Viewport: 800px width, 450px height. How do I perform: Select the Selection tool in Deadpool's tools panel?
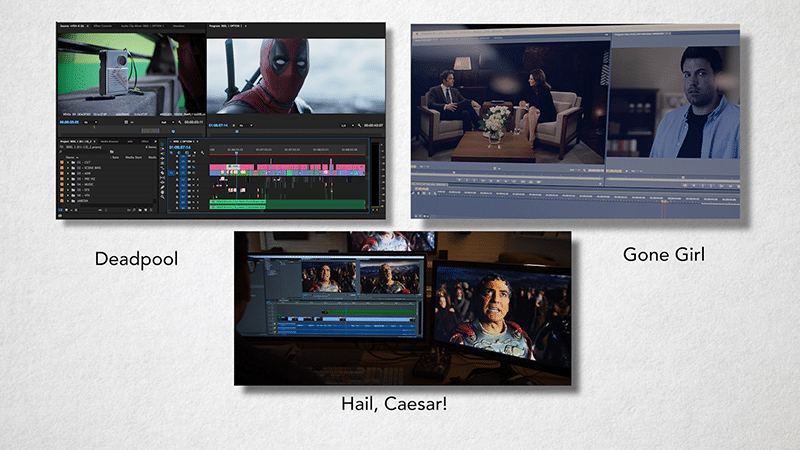point(162,144)
